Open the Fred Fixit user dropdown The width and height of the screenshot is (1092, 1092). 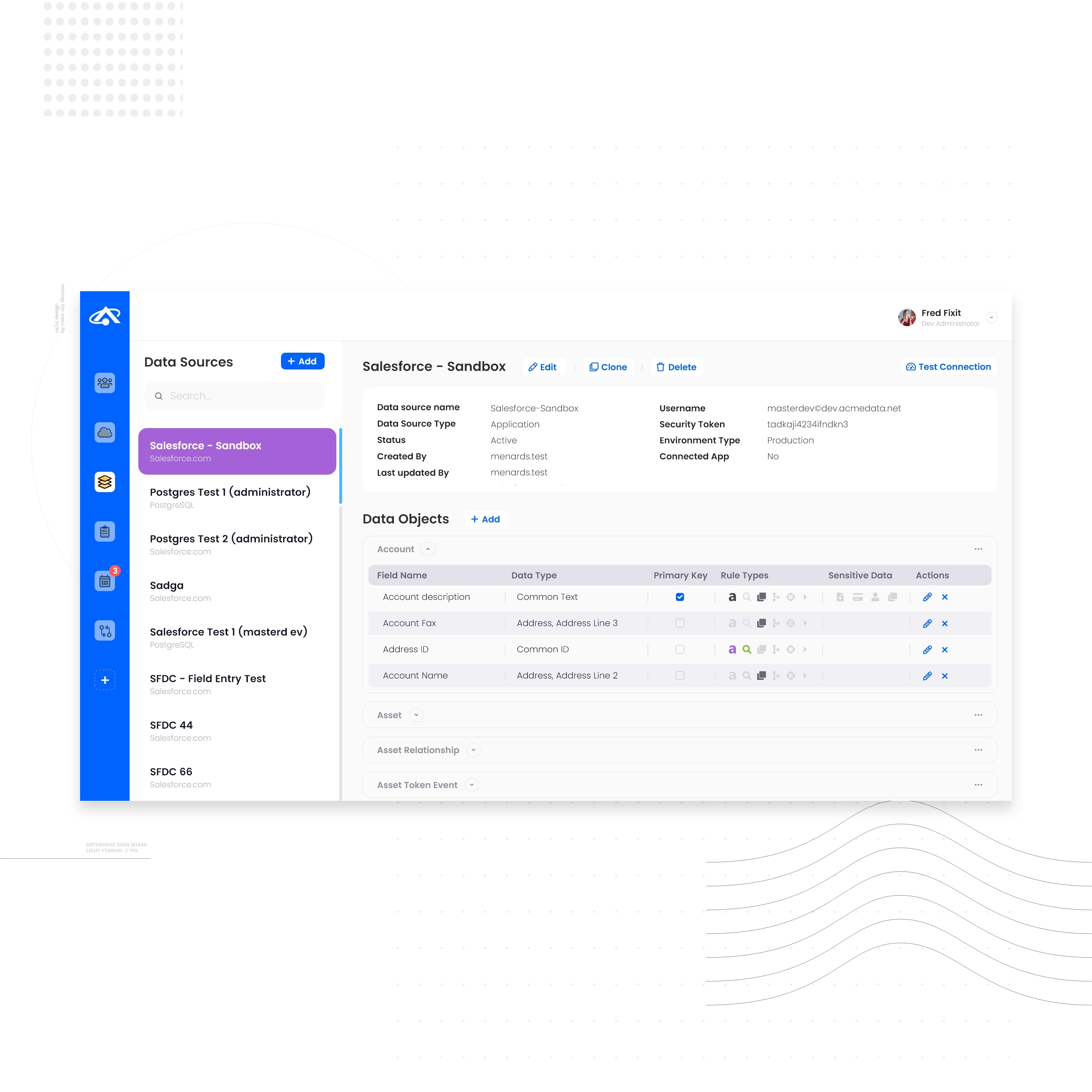(x=991, y=318)
